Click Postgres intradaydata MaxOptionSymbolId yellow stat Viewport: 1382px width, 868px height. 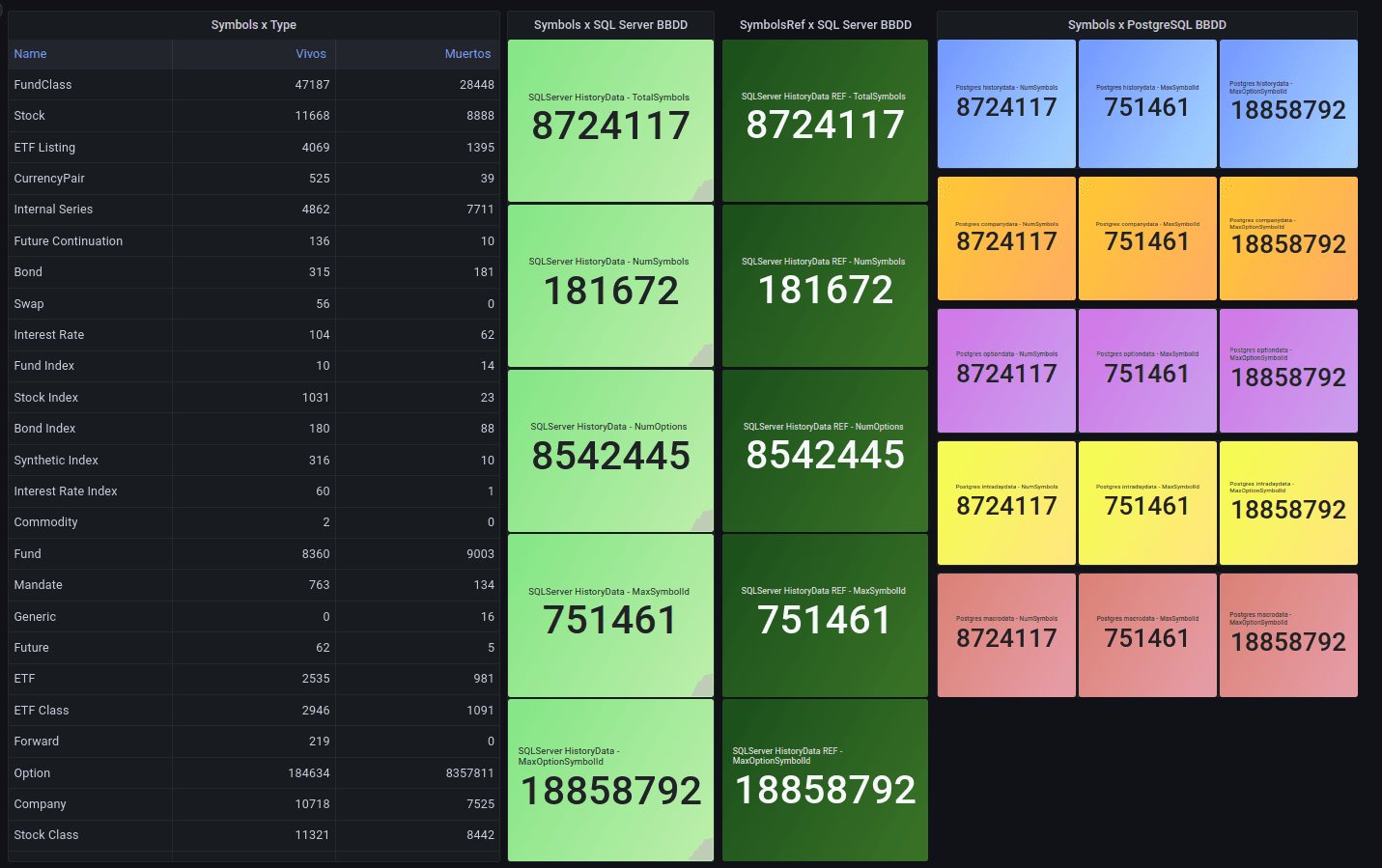pos(1288,503)
